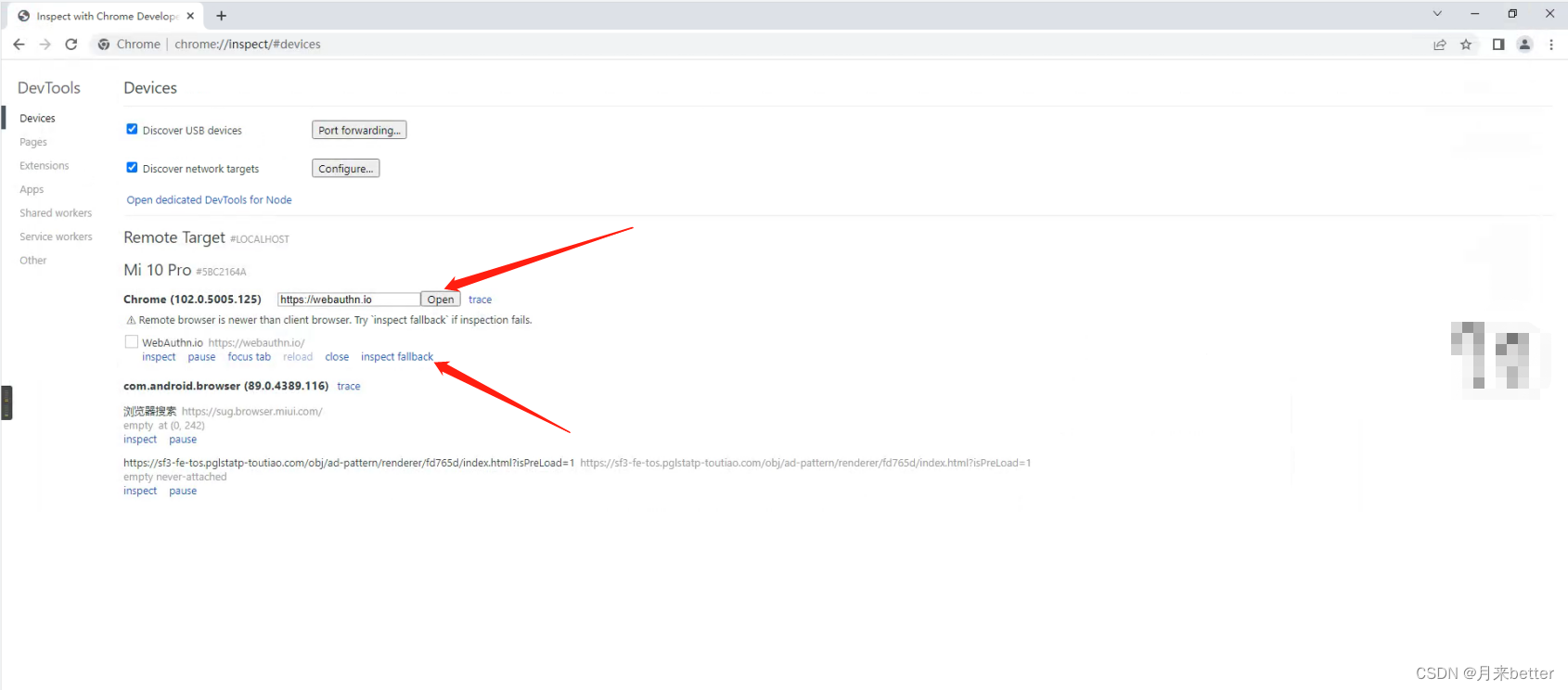This screenshot has height=690, width=1568.
Task: Toggle the browser side panel icon
Action: pyautogui.click(x=1498, y=44)
